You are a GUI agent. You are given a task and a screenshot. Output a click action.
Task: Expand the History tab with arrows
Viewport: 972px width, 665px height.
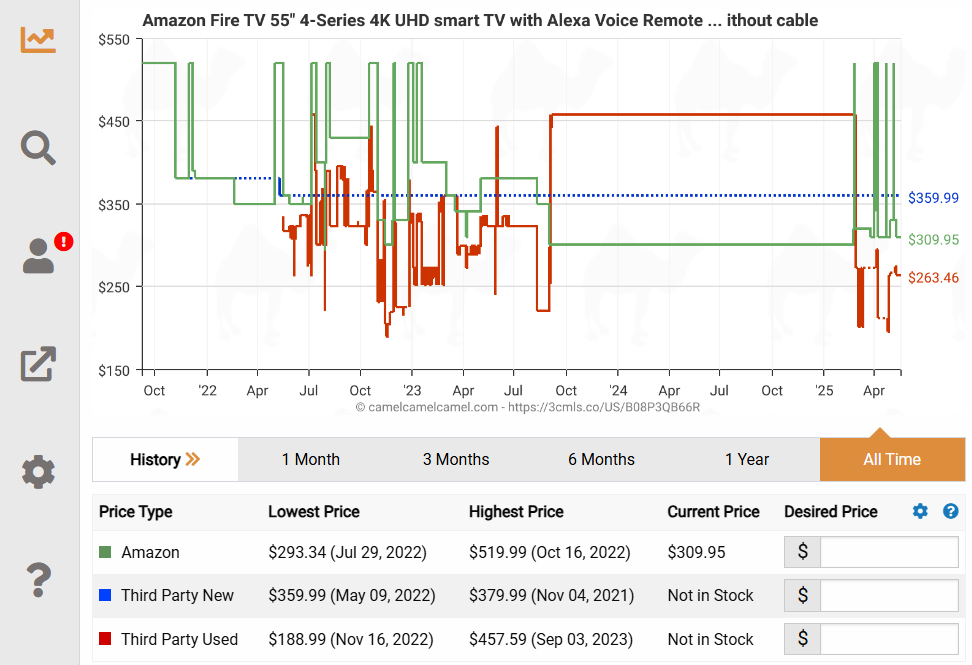(165, 460)
